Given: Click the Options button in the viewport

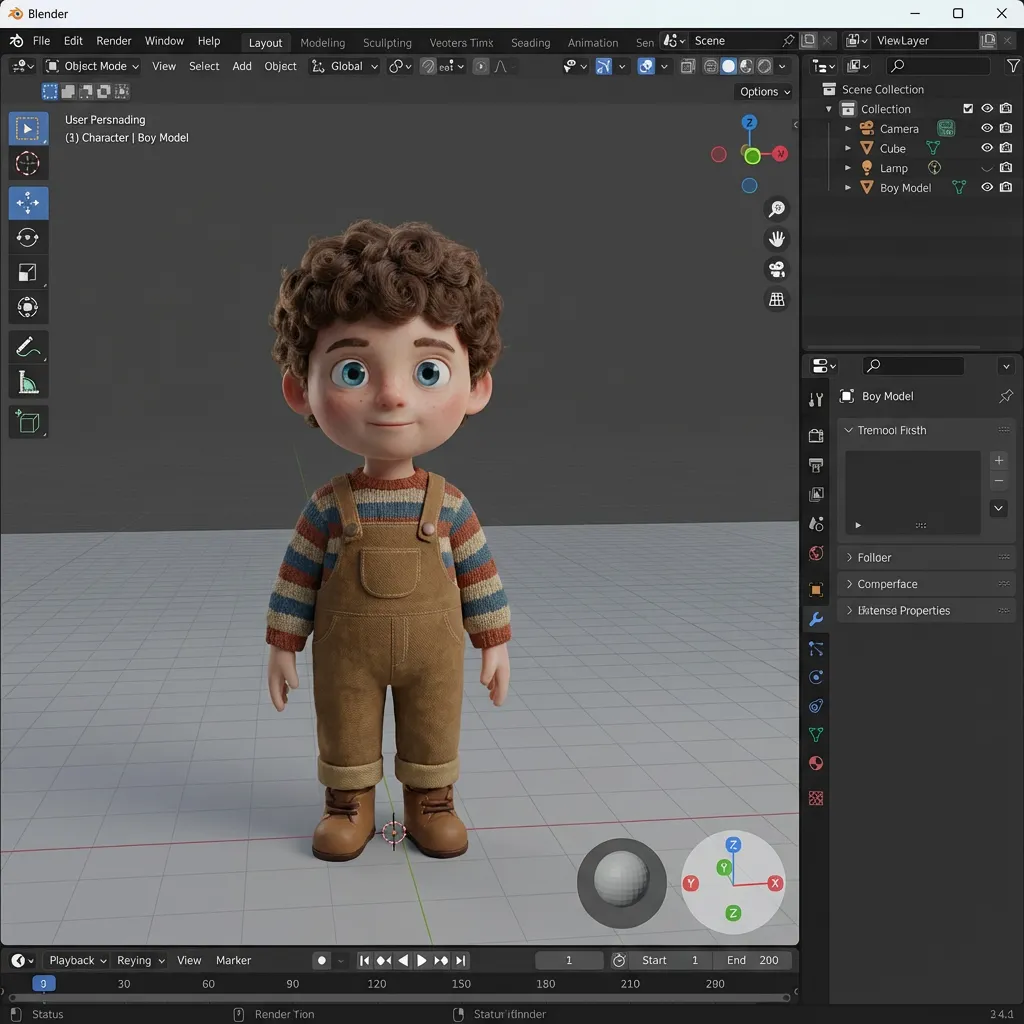Looking at the screenshot, I should click(x=762, y=91).
